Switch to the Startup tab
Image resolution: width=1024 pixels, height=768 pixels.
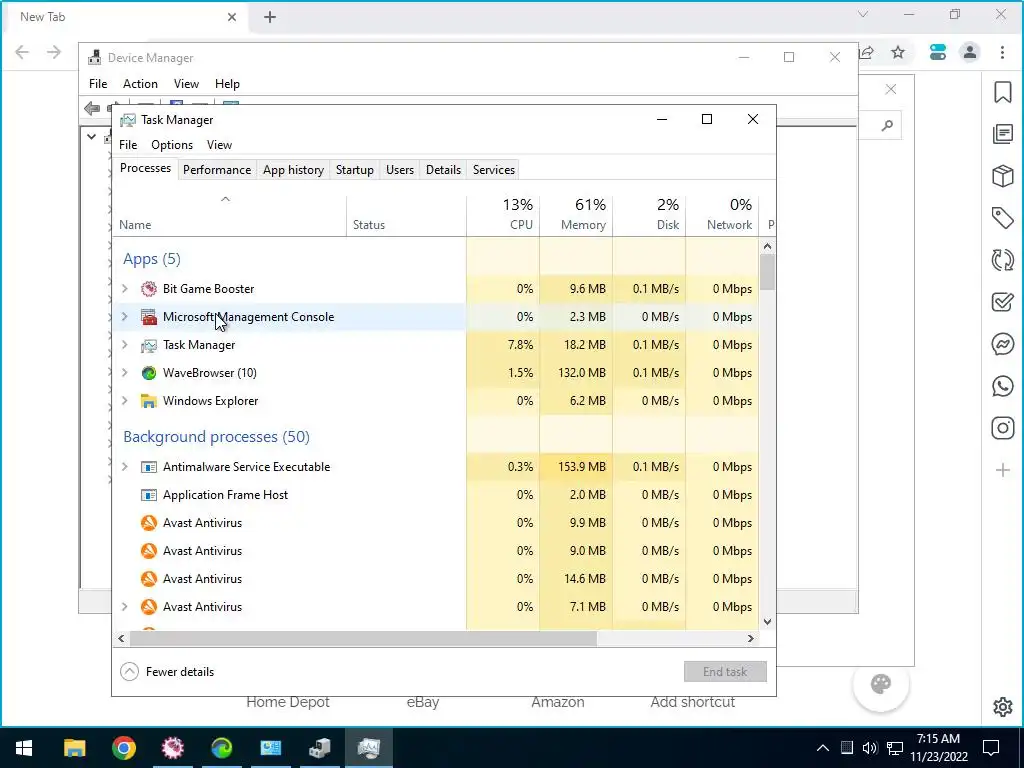click(x=355, y=170)
